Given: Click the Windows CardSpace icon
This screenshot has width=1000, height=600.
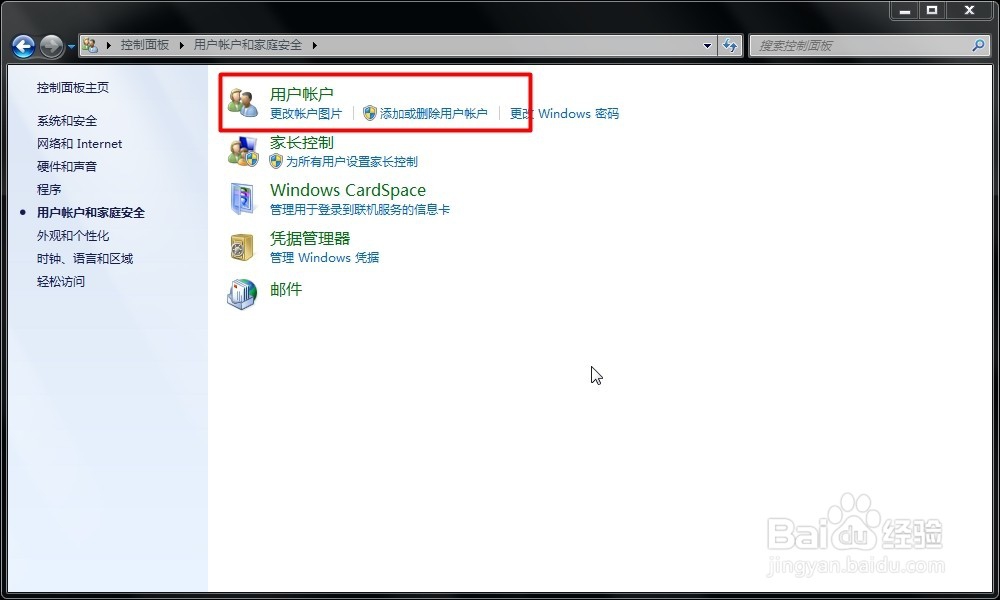Looking at the screenshot, I should [243, 198].
